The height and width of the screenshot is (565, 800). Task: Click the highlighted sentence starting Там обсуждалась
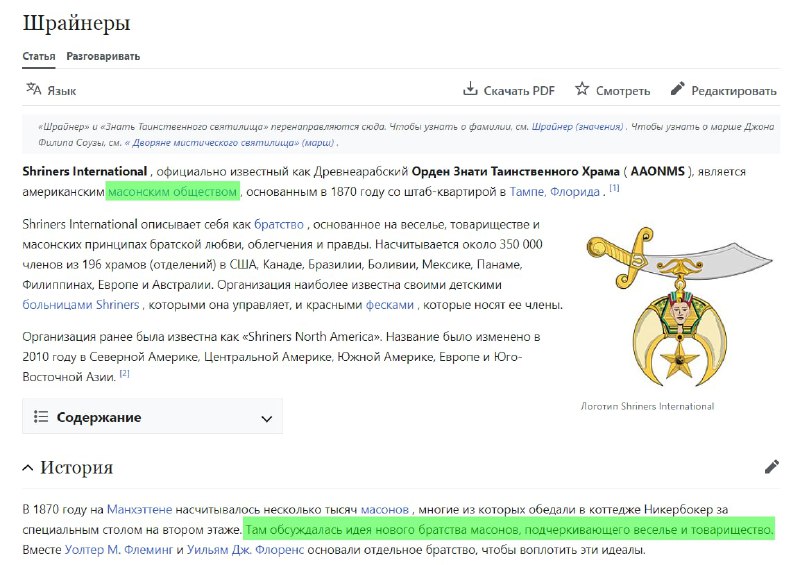pos(509,530)
